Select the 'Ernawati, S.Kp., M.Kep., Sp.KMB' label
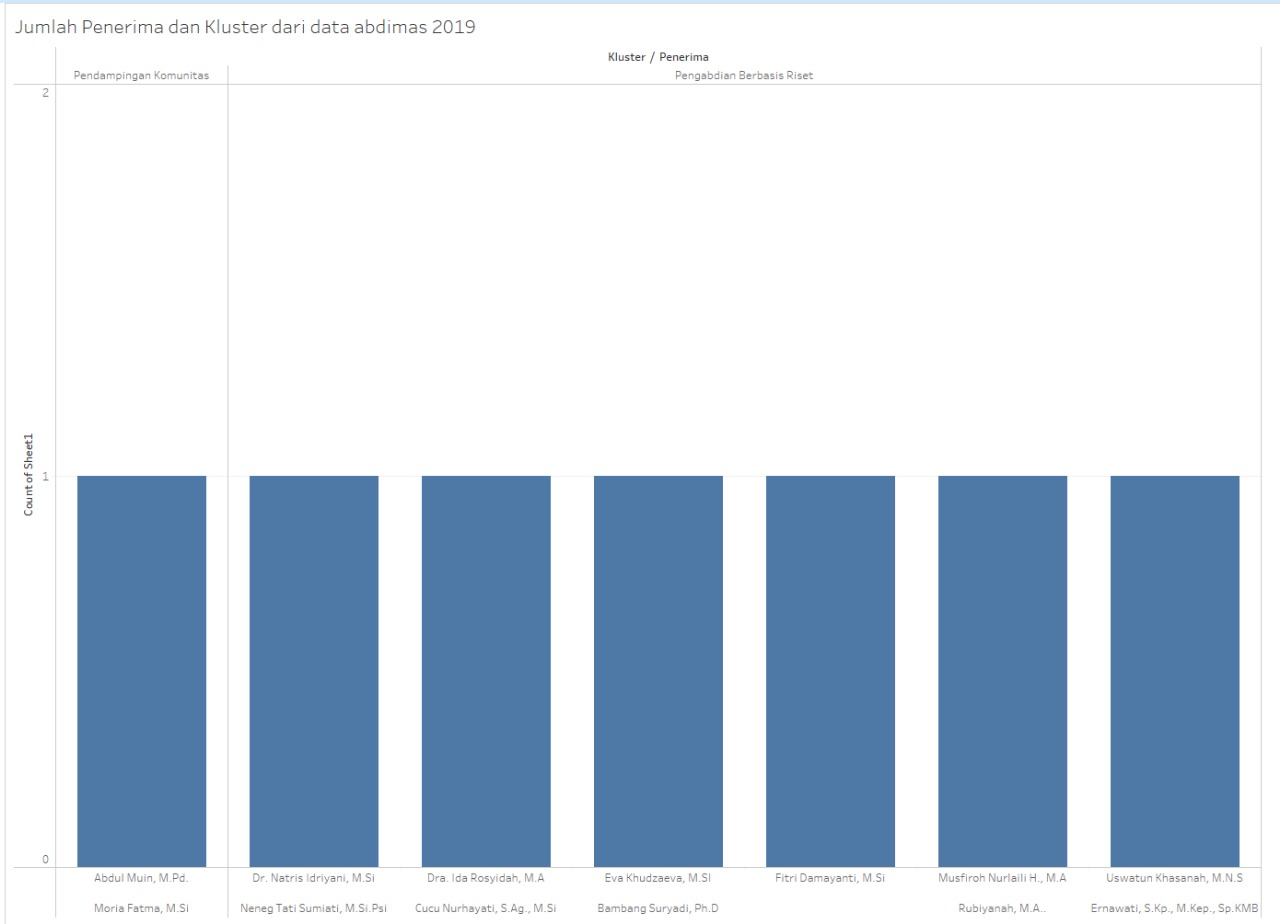This screenshot has height=924, width=1280. click(1175, 909)
